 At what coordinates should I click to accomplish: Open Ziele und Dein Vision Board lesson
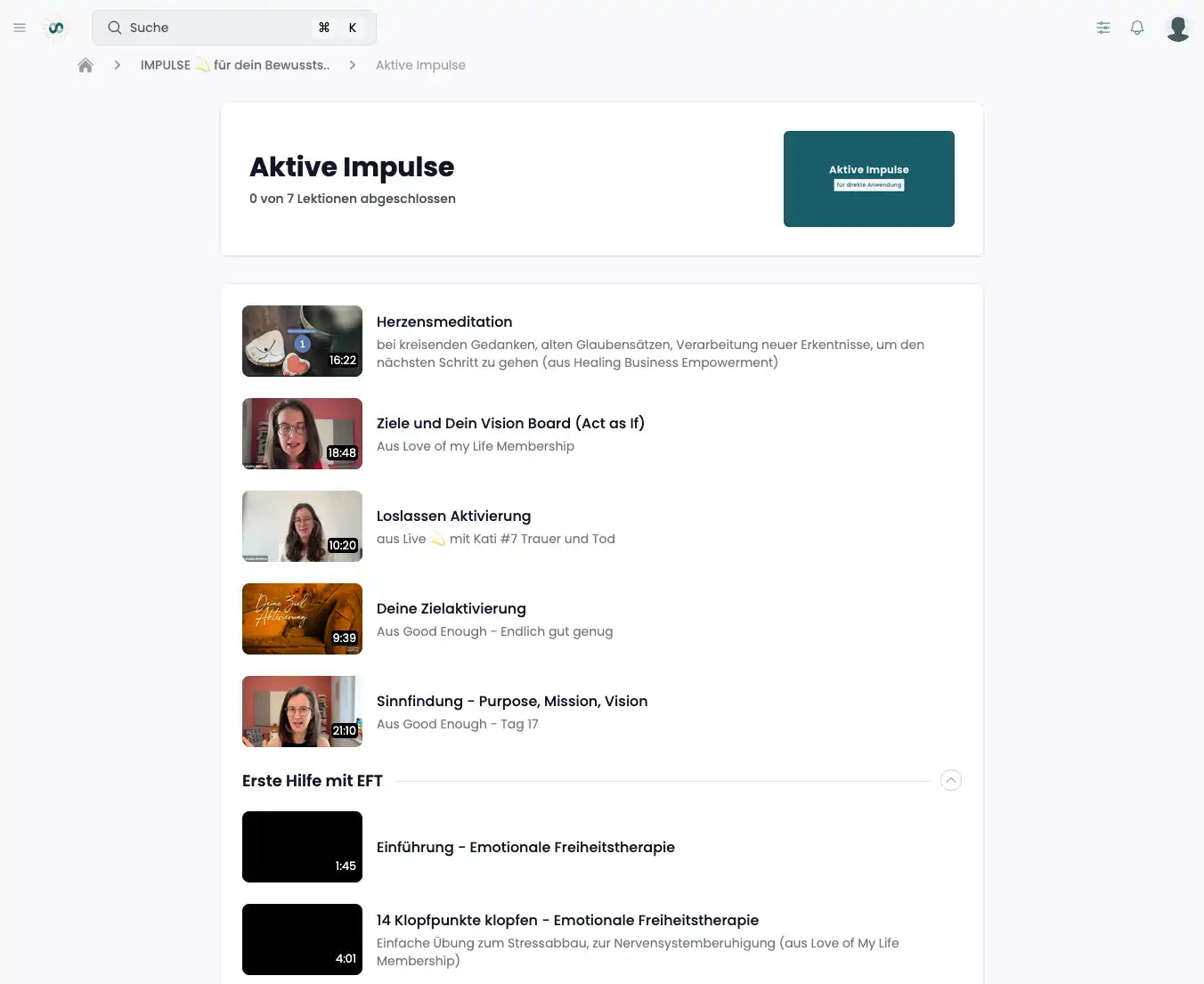(509, 423)
